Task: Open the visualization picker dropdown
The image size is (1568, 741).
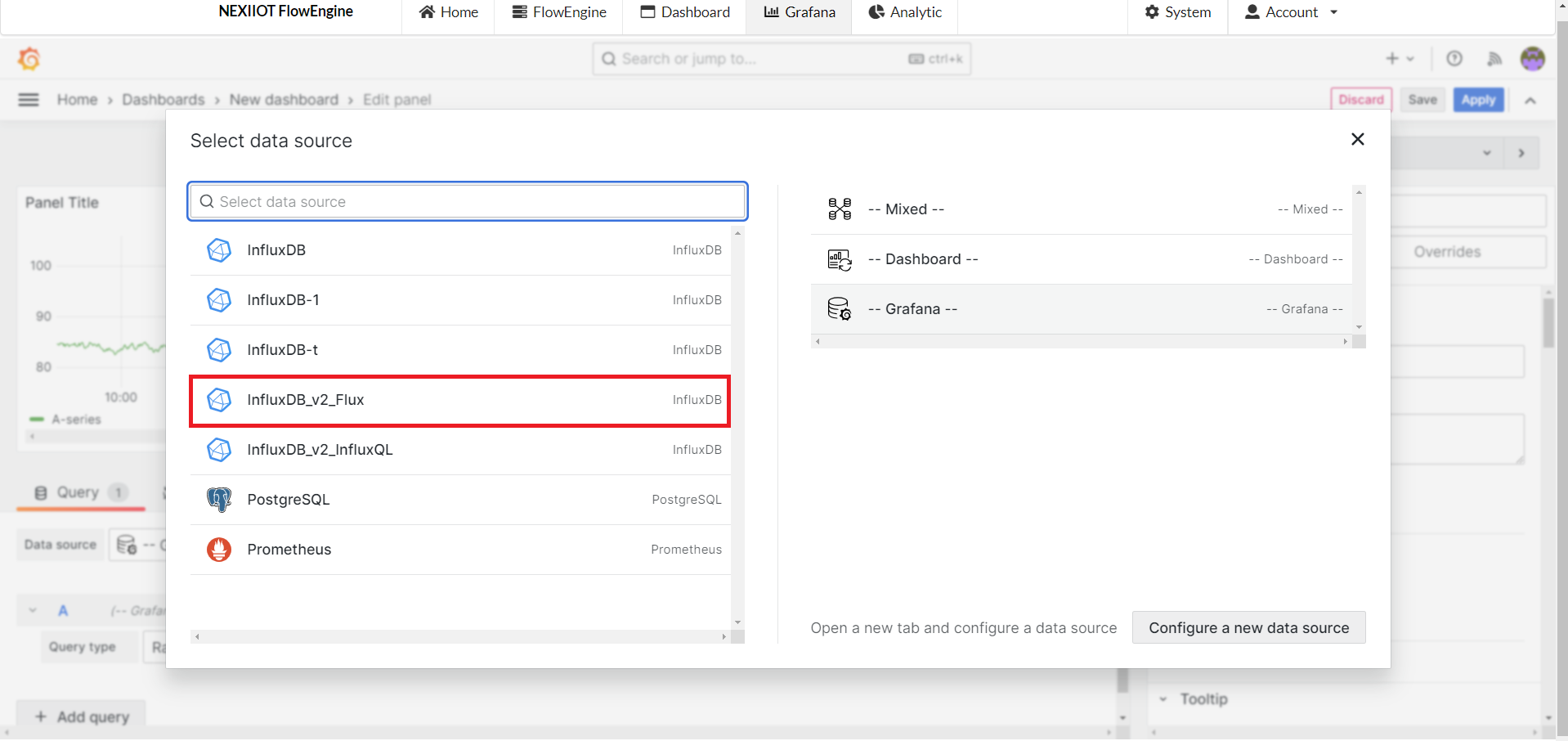Action: (x=1487, y=153)
